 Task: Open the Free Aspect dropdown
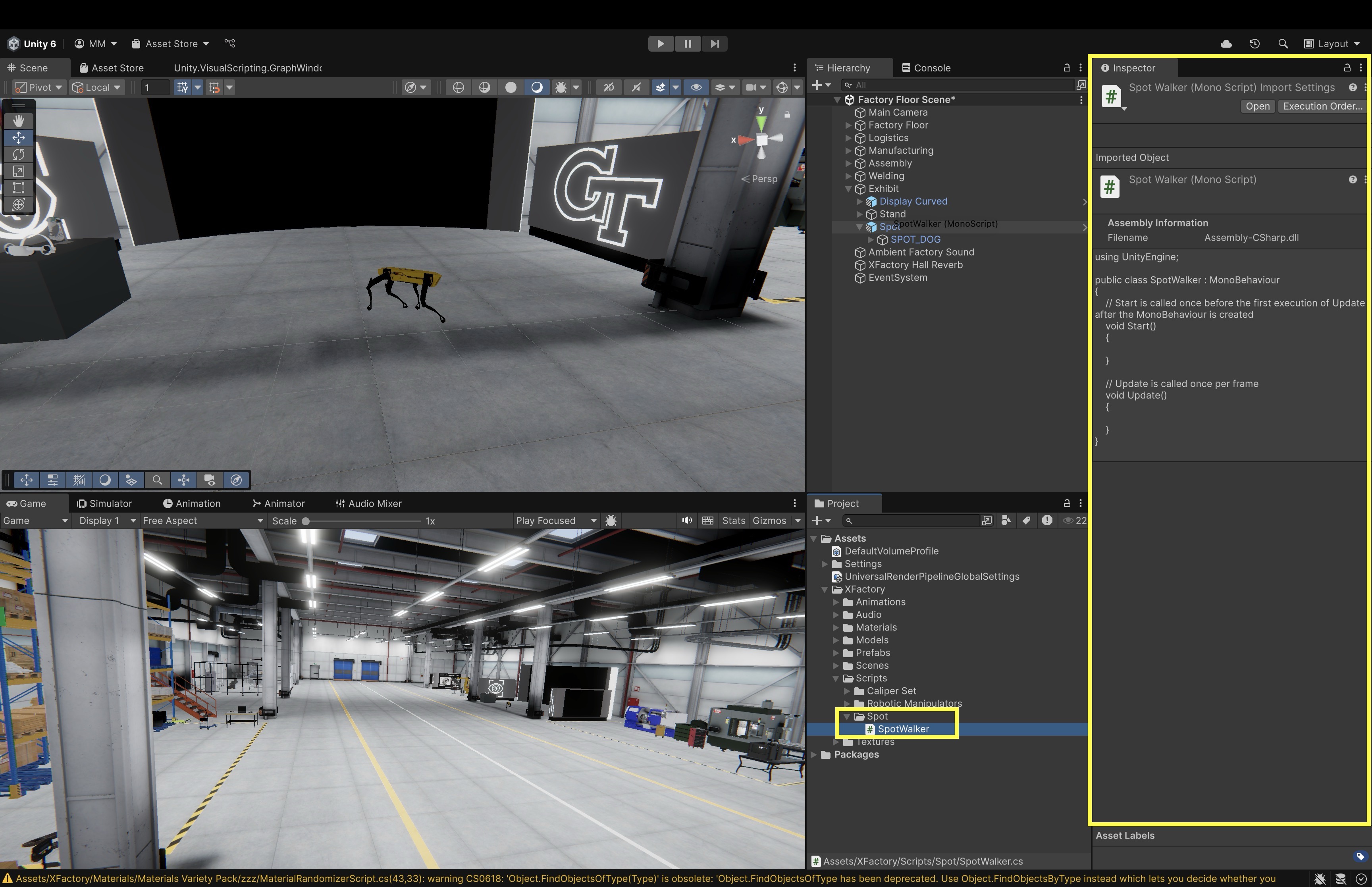tap(202, 521)
